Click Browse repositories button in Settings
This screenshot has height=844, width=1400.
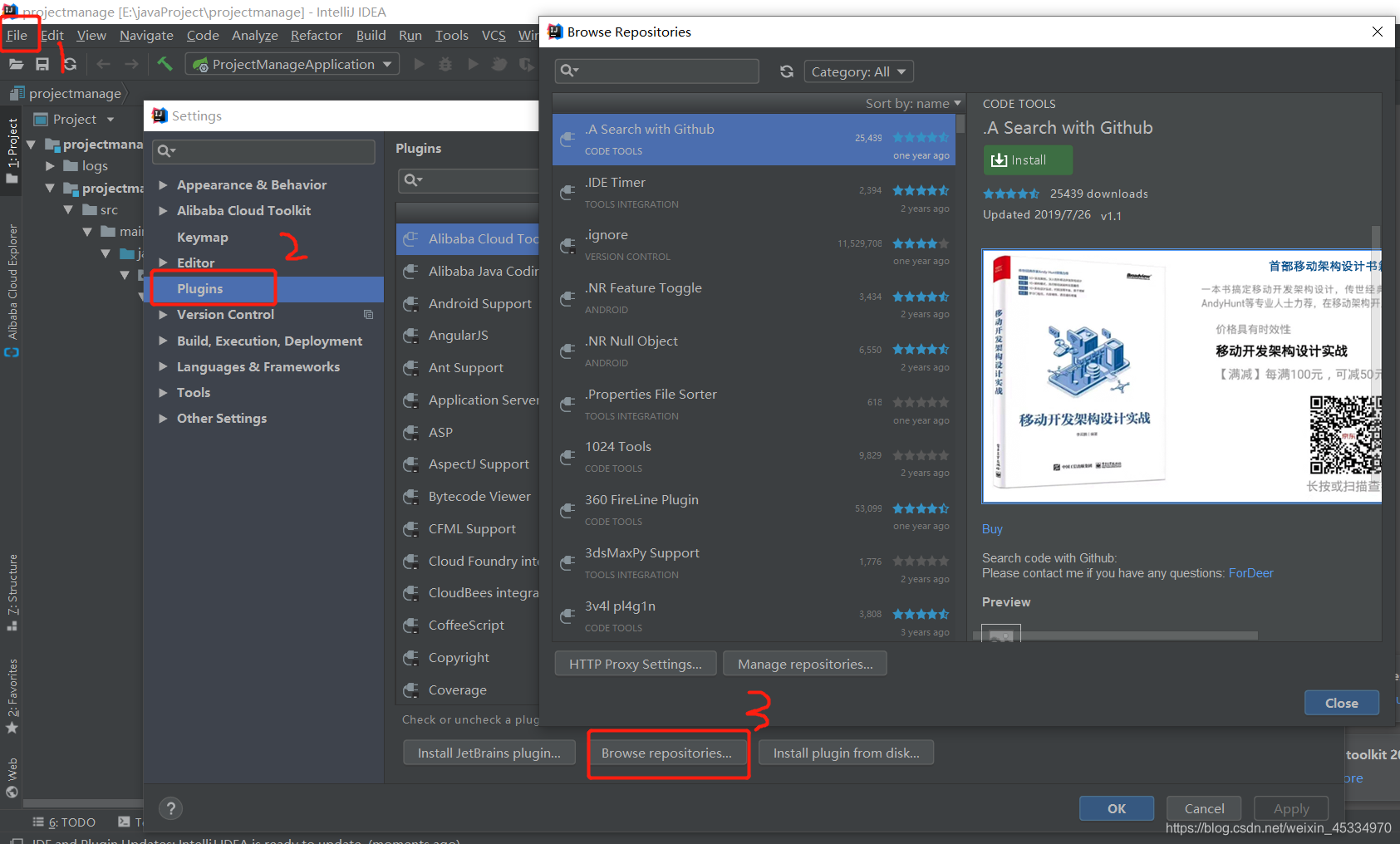tap(667, 753)
